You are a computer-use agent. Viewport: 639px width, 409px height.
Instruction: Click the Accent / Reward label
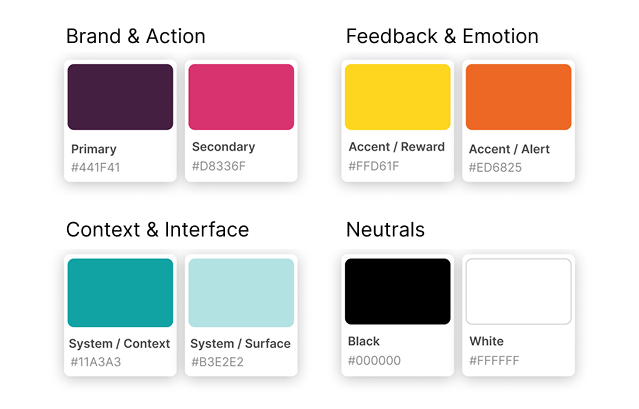click(x=396, y=147)
